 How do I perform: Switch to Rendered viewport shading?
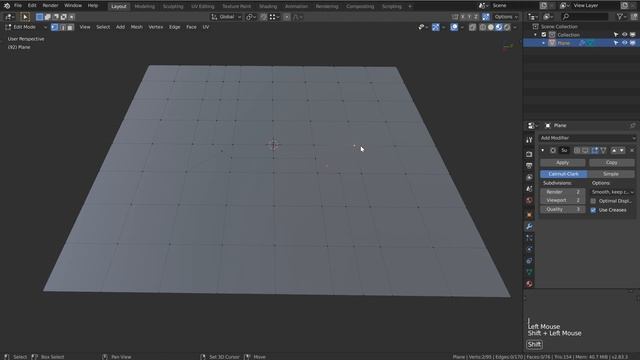(x=507, y=27)
